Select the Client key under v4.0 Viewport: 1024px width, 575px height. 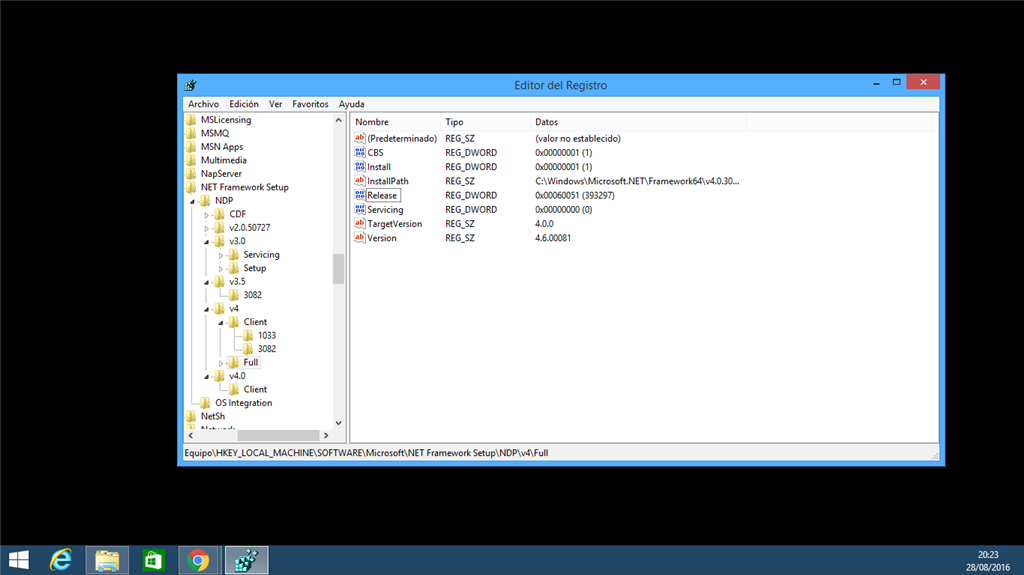(x=255, y=389)
